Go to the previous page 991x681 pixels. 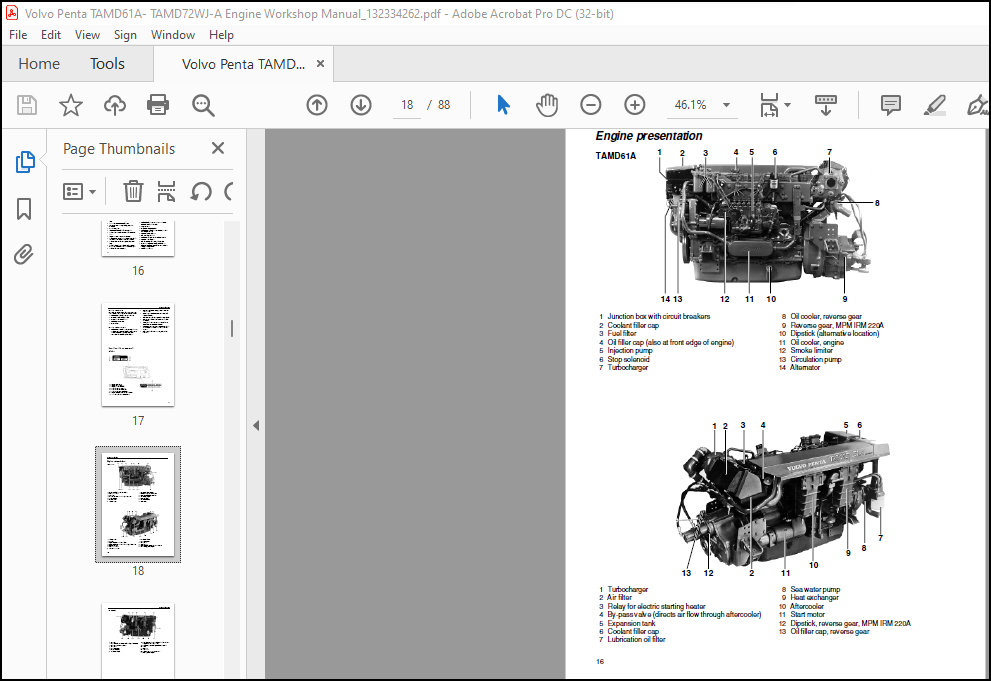pos(317,105)
